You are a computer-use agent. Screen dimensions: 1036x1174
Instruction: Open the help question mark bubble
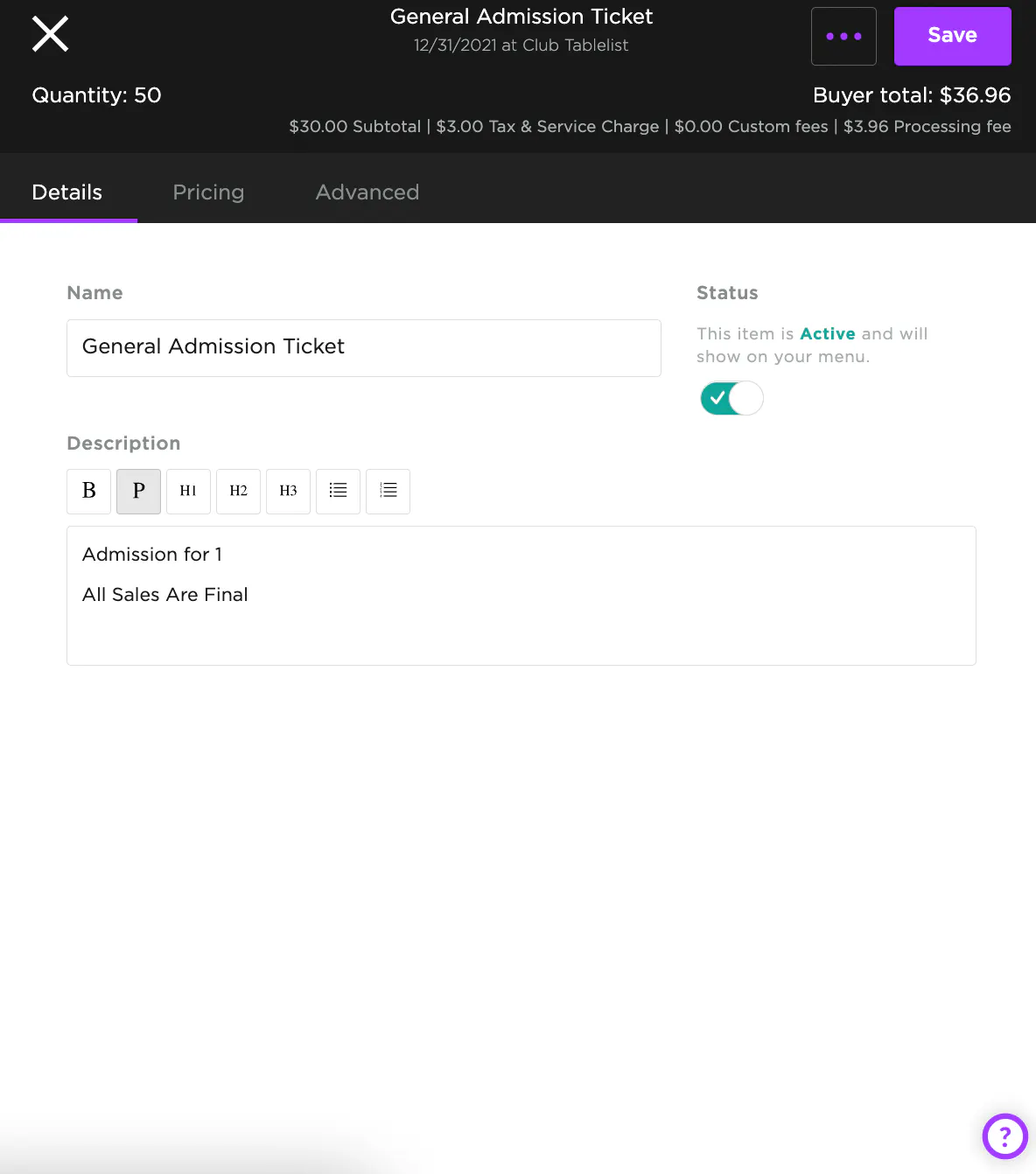tap(1004, 1136)
